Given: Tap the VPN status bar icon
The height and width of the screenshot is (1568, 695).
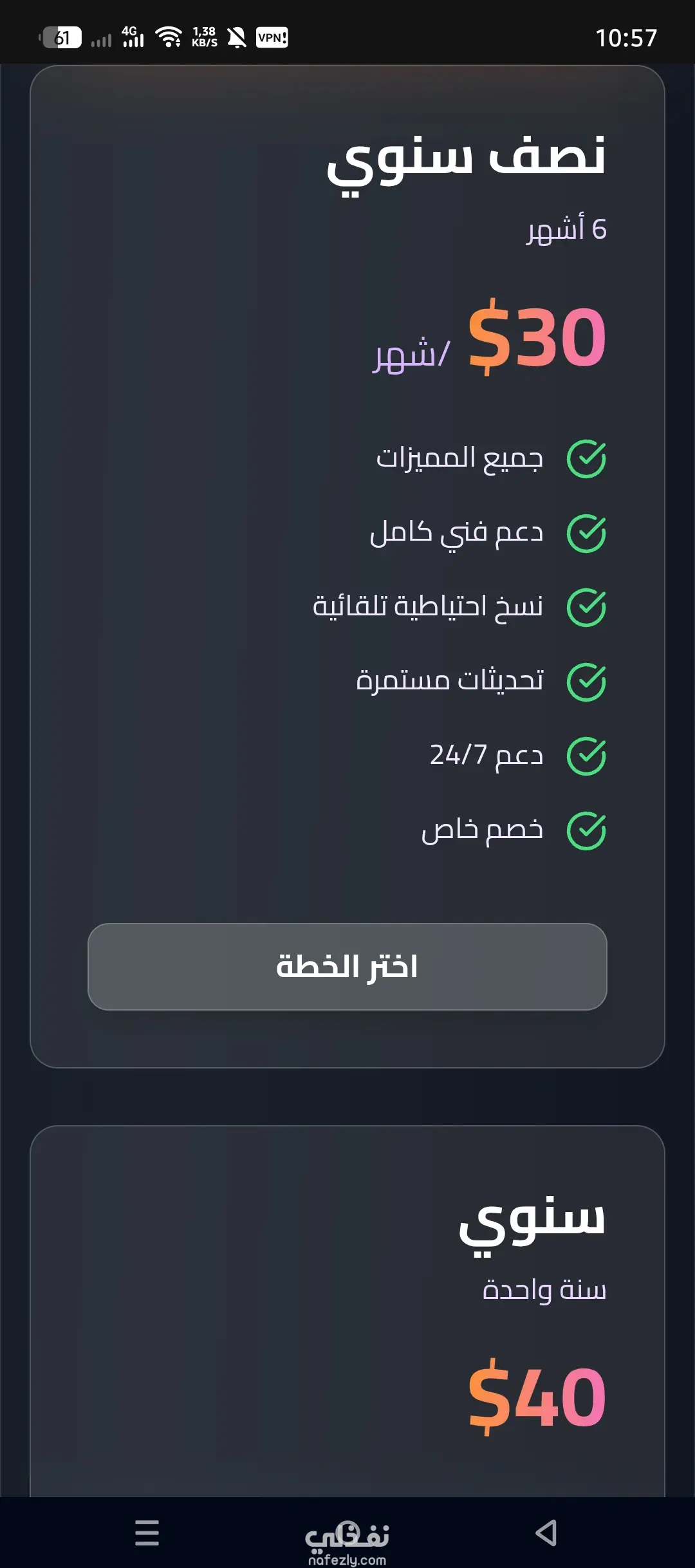Looking at the screenshot, I should click(272, 38).
